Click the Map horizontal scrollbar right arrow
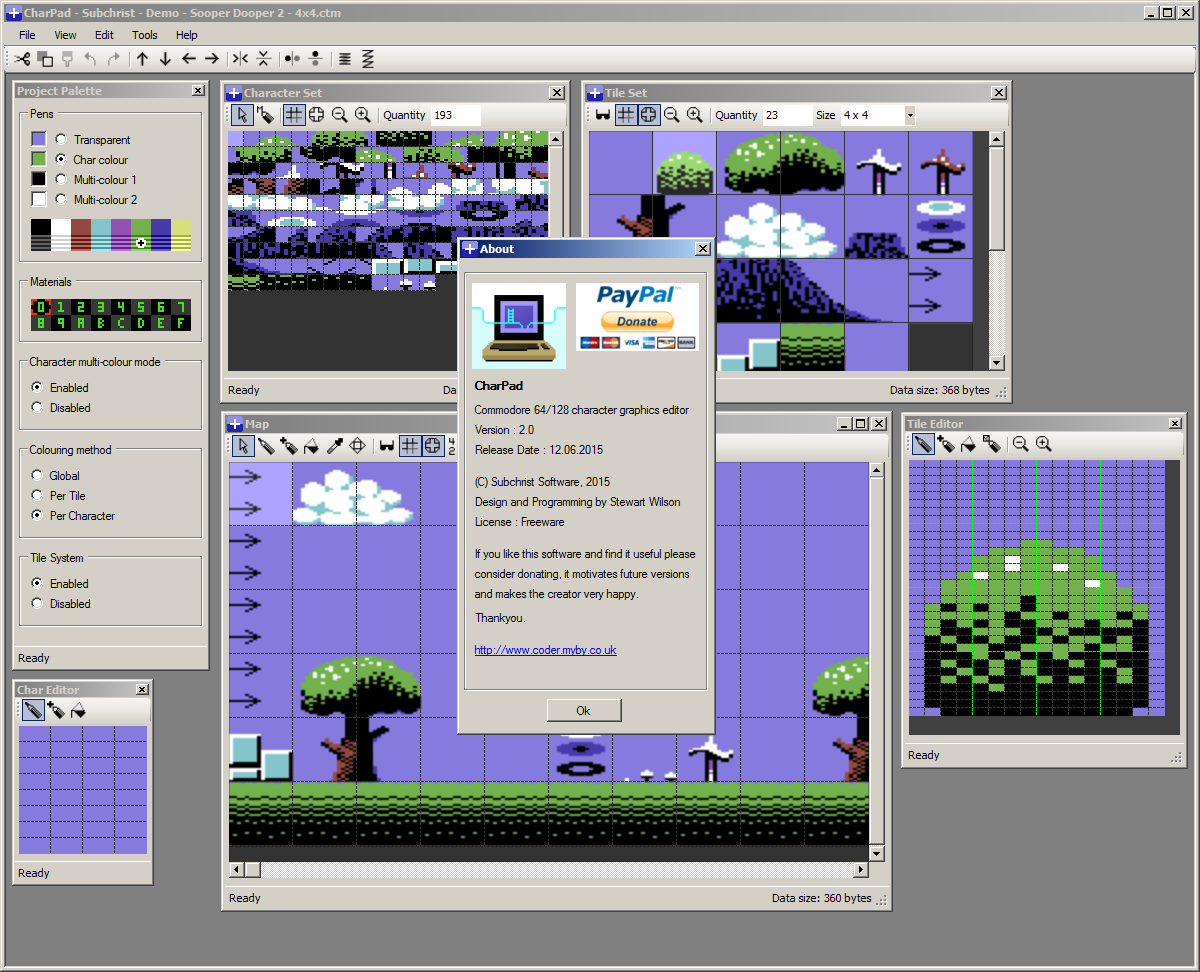Image resolution: width=1200 pixels, height=972 pixels. (861, 870)
